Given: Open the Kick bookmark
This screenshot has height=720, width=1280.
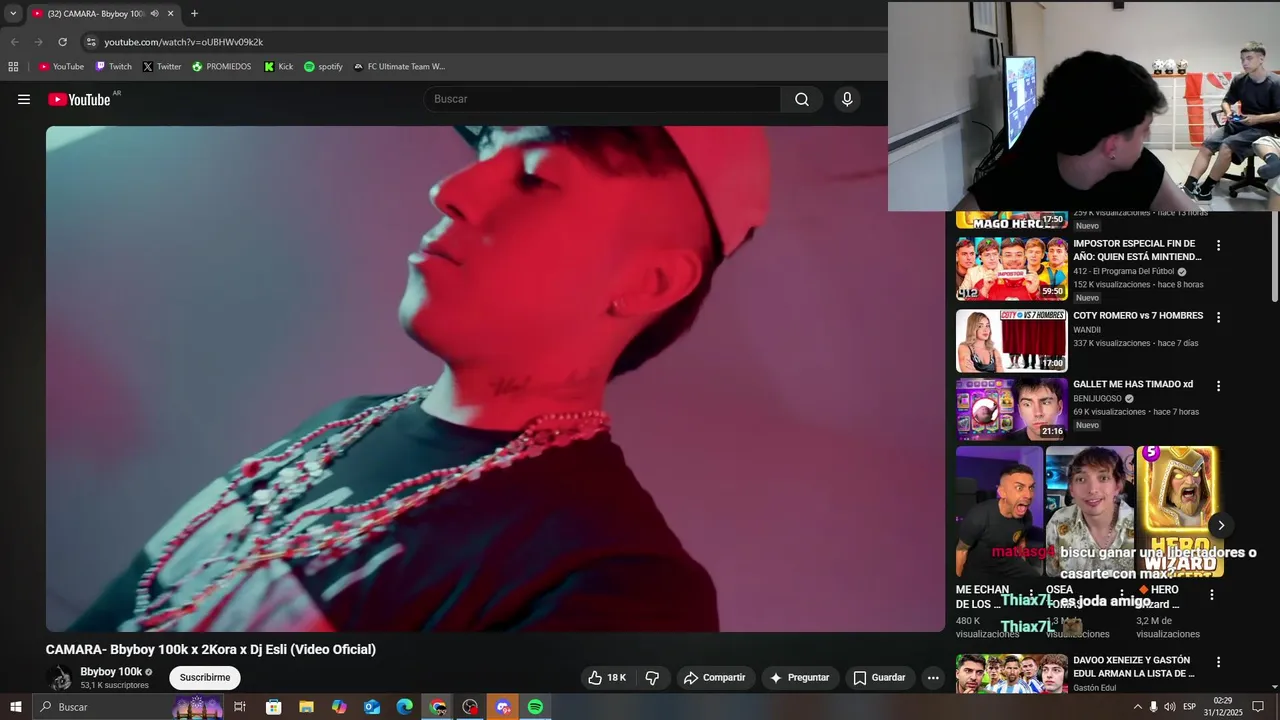Looking at the screenshot, I should (279, 67).
